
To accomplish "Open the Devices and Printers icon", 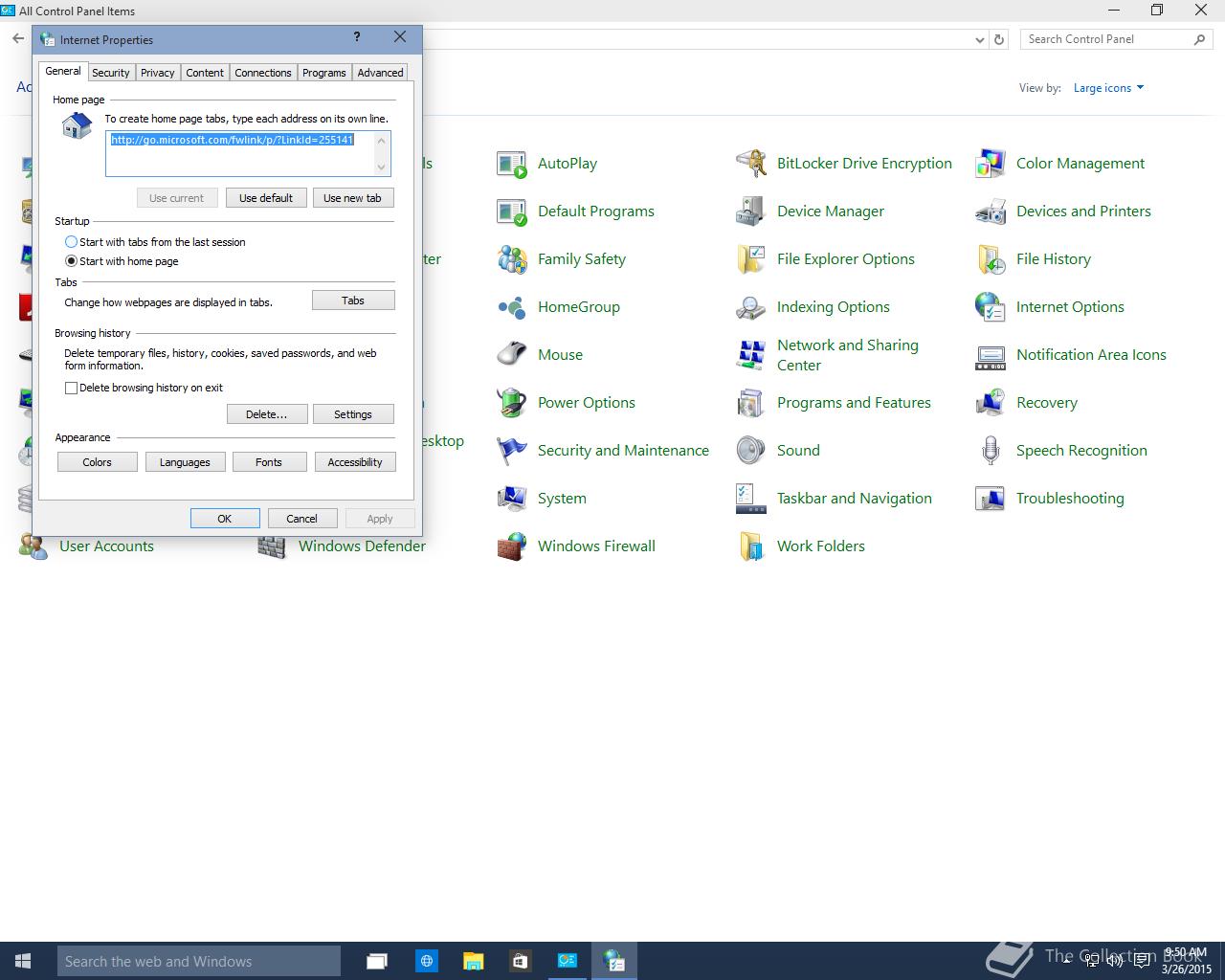I will tap(991, 212).
